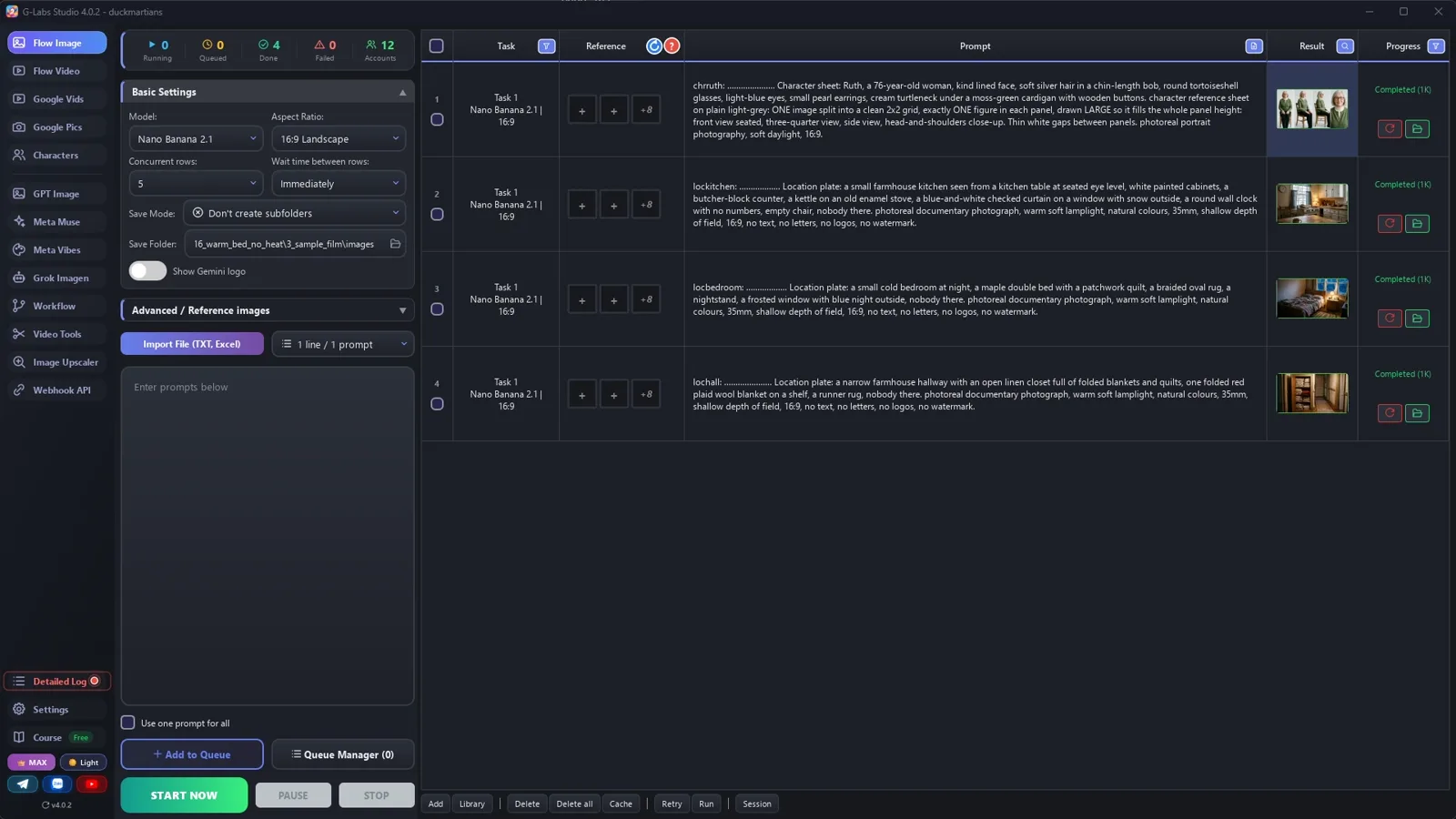Screen dimensions: 1456x819
Task: Select the checkbox for row 3
Action: pos(437,309)
